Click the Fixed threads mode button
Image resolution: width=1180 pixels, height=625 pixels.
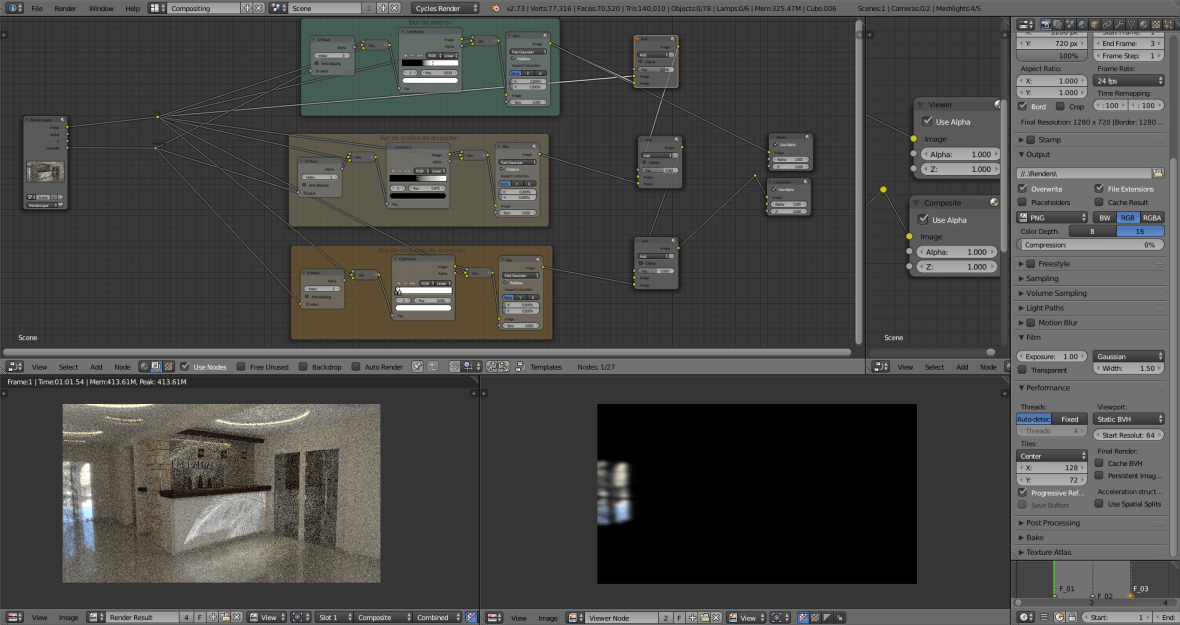pyautogui.click(x=1069, y=419)
